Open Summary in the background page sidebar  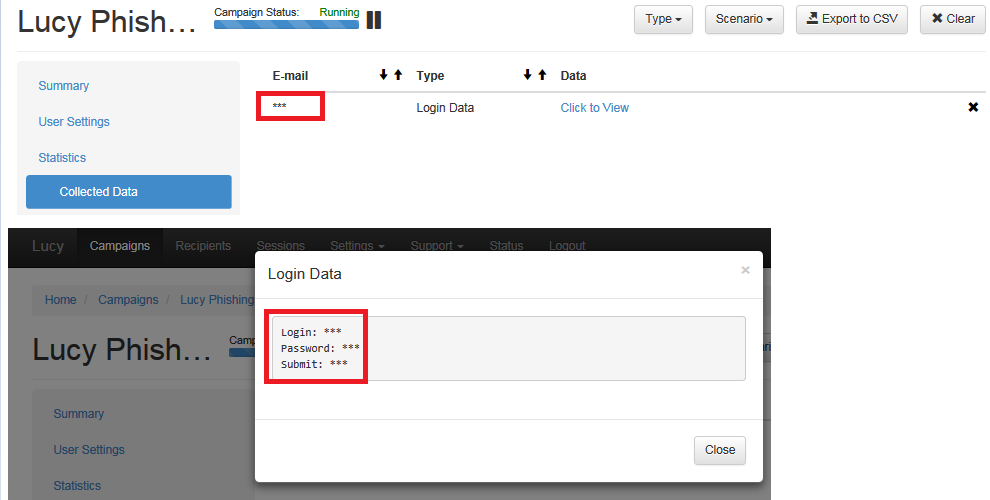pos(79,414)
